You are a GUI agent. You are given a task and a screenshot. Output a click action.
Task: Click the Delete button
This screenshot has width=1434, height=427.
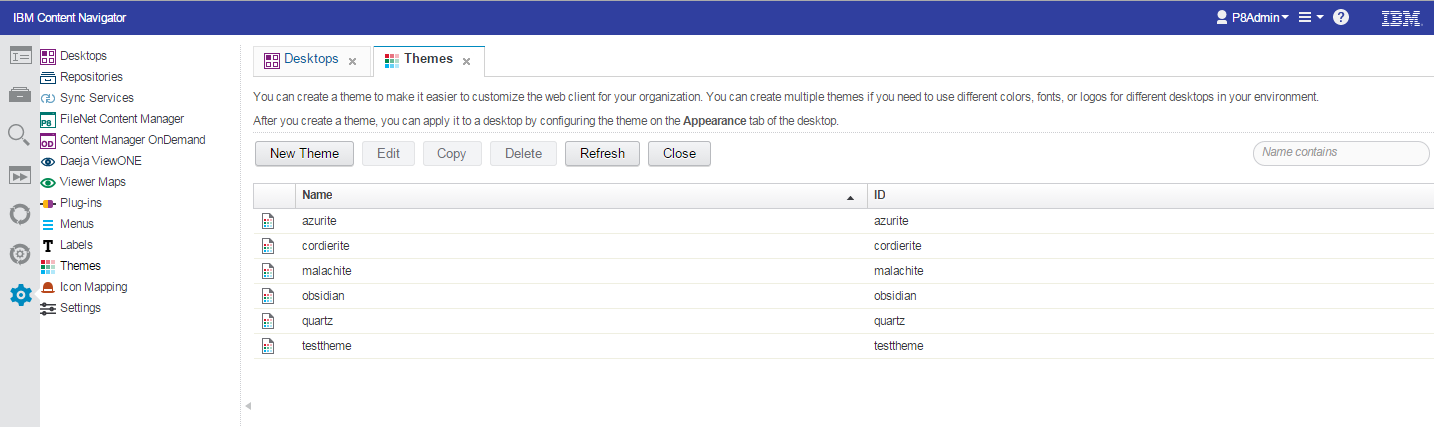coord(523,153)
